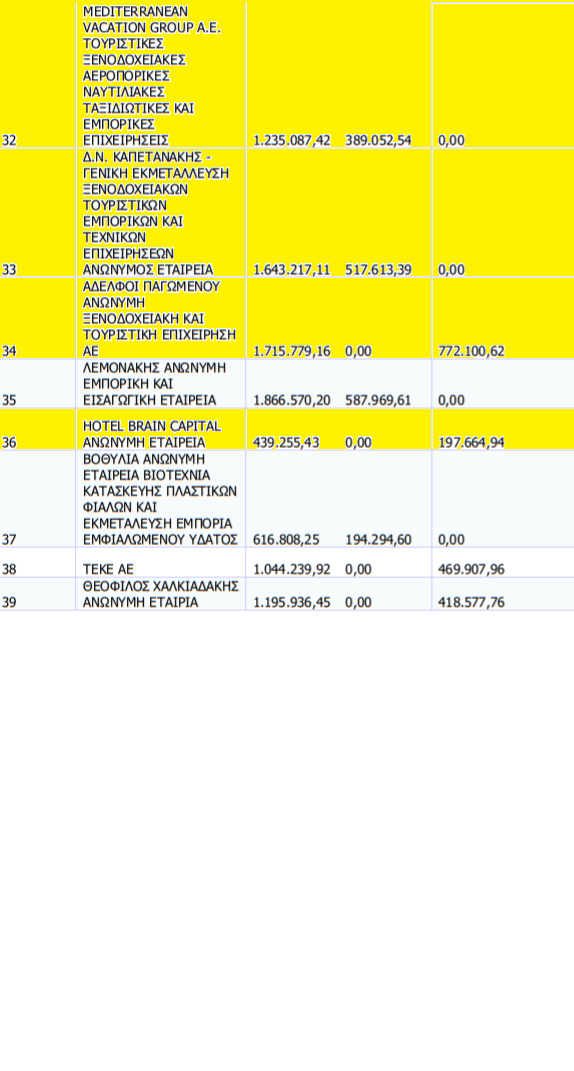Click the ΘΕΟΦΙΛΟΣ ΧΑΛΚΙΑΔΑΚΗΣ company cell

(161, 594)
